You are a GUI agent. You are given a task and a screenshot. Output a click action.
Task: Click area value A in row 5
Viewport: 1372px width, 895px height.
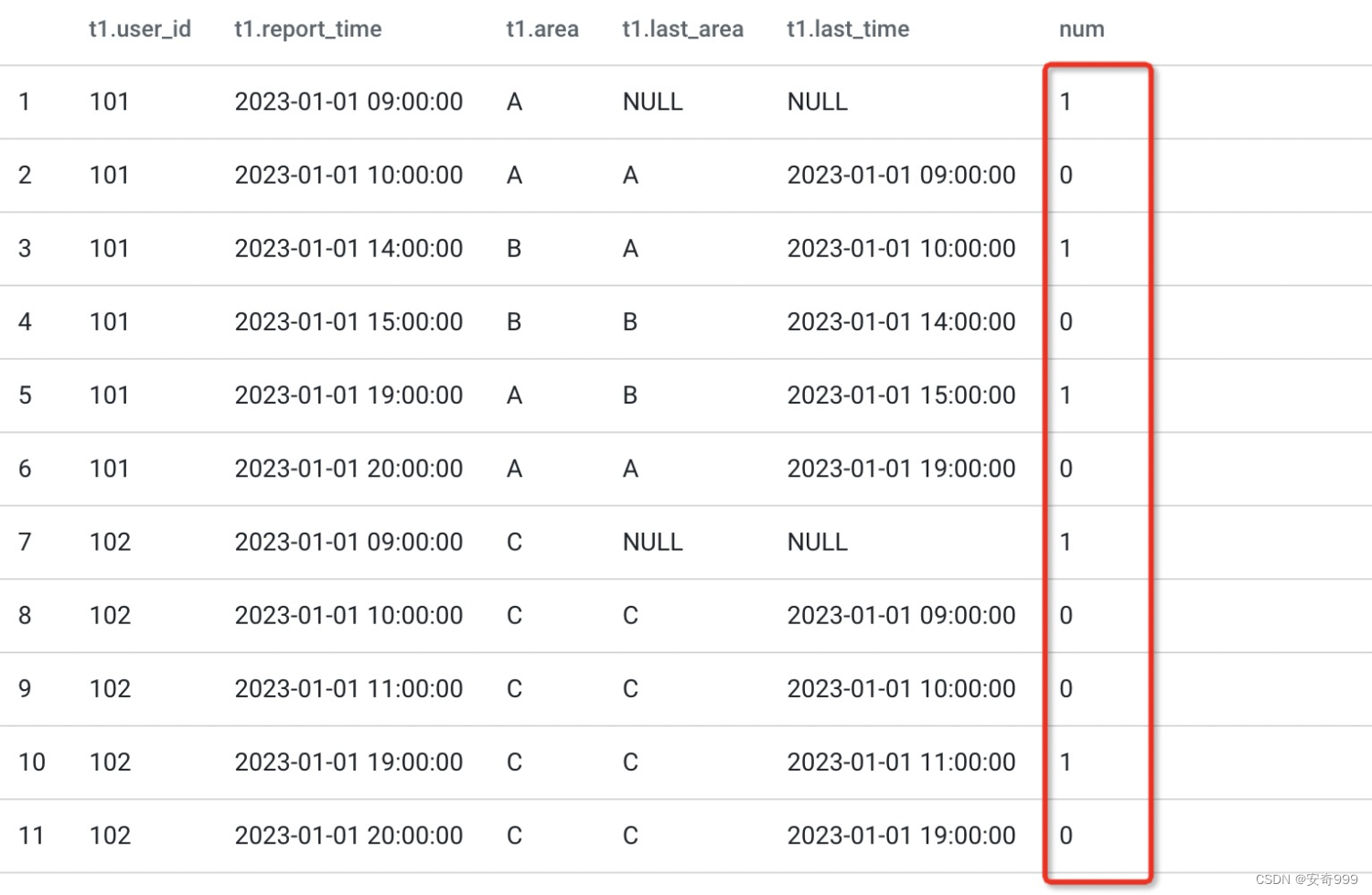click(515, 395)
